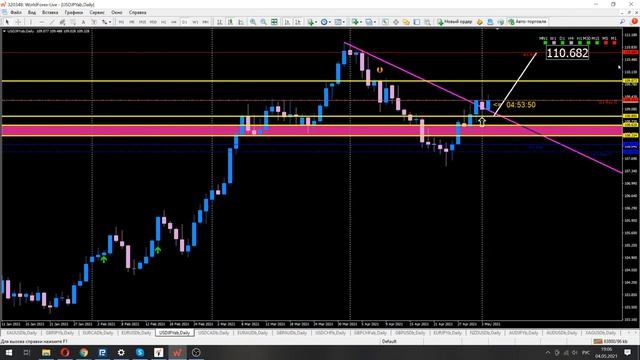Open the search magnifier
The image size is (640, 360).
(x=622, y=22)
